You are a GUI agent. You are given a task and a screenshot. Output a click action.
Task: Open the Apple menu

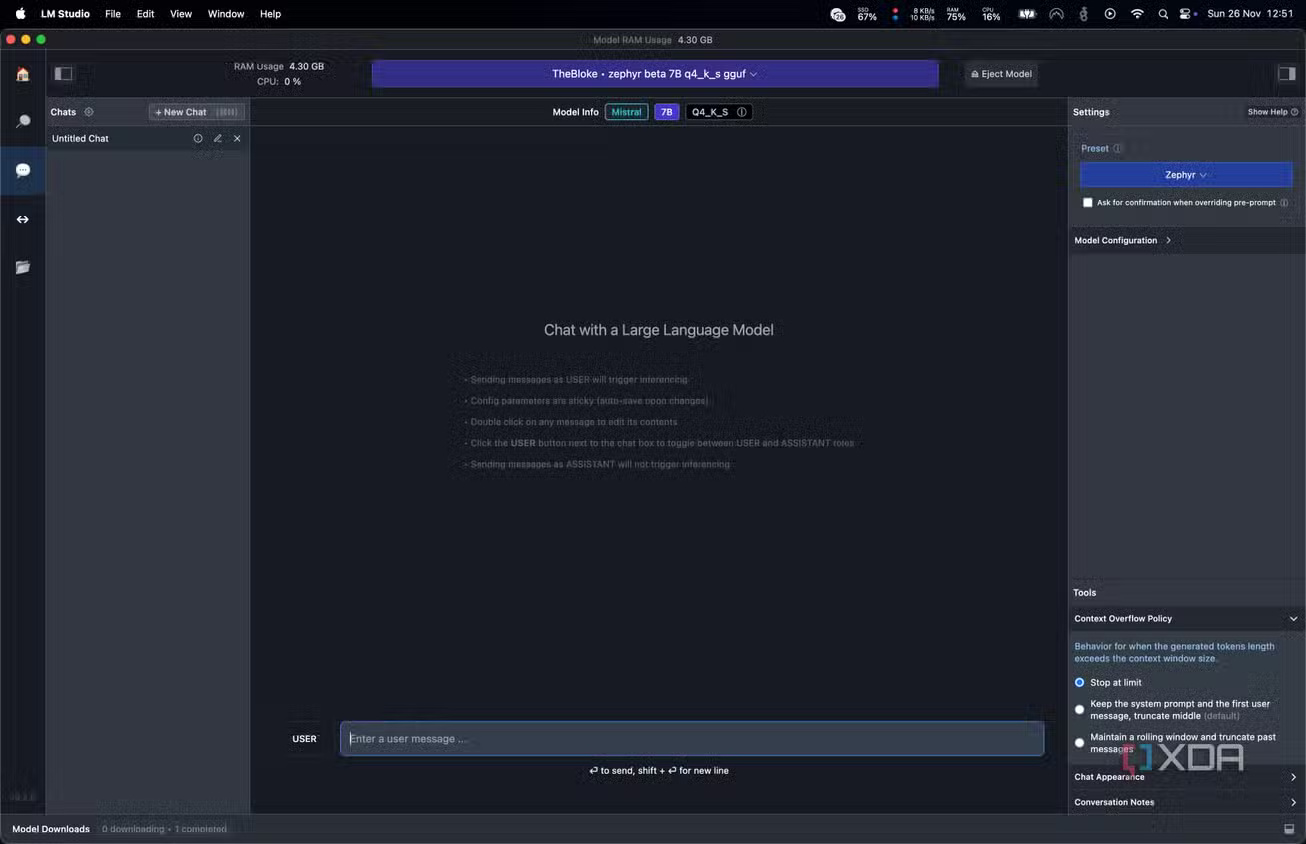pos(20,14)
